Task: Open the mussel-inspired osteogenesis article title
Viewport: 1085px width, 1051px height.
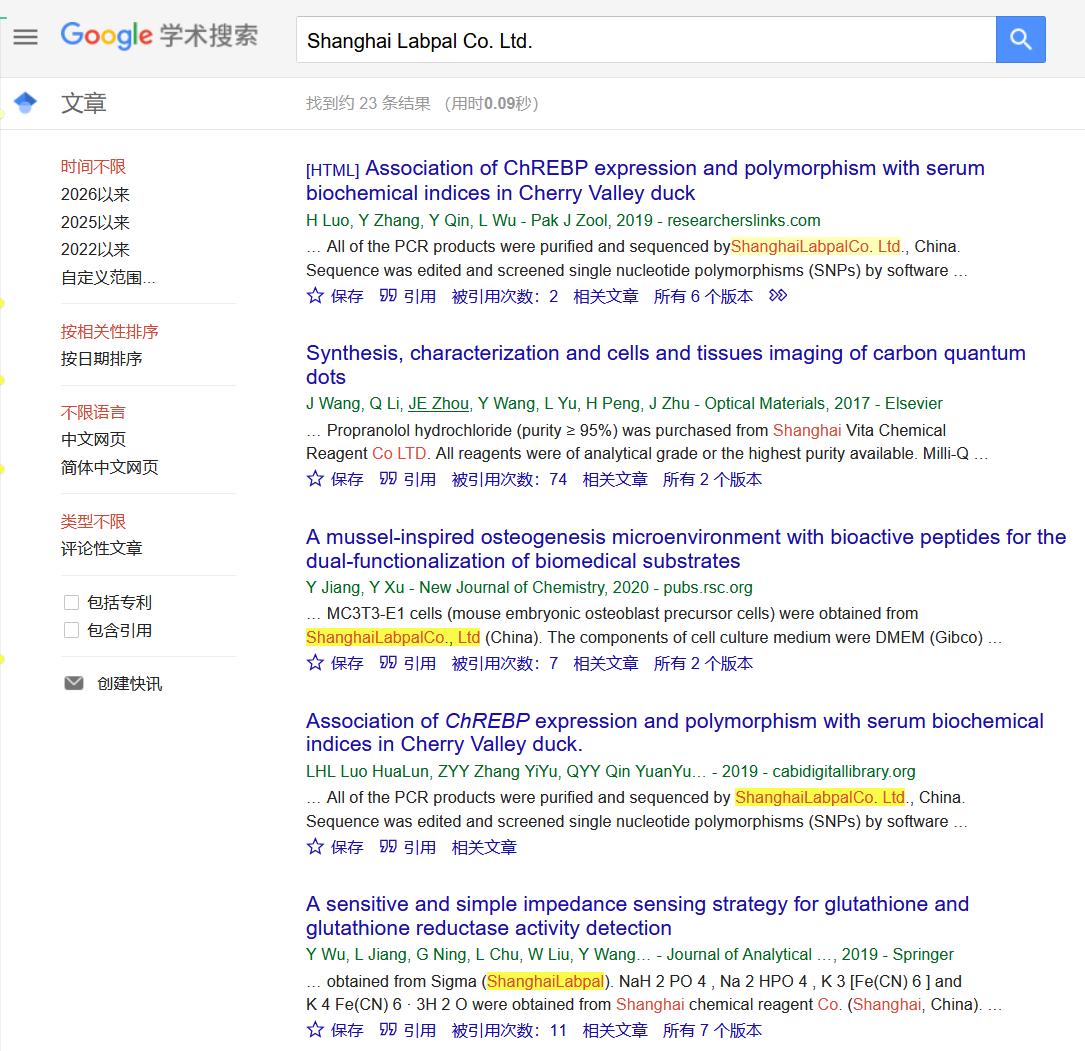Action: tap(686, 549)
